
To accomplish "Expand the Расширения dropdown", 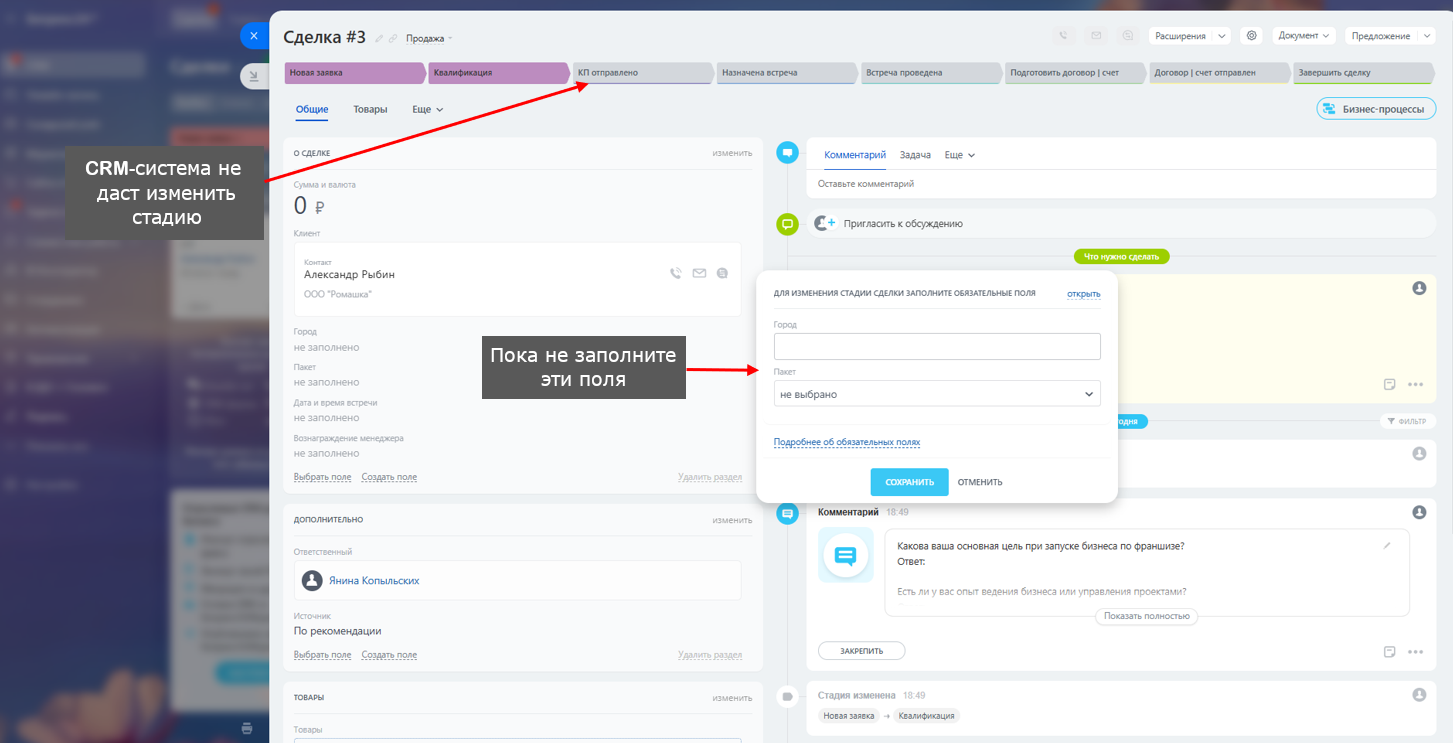I will (x=1189, y=36).
